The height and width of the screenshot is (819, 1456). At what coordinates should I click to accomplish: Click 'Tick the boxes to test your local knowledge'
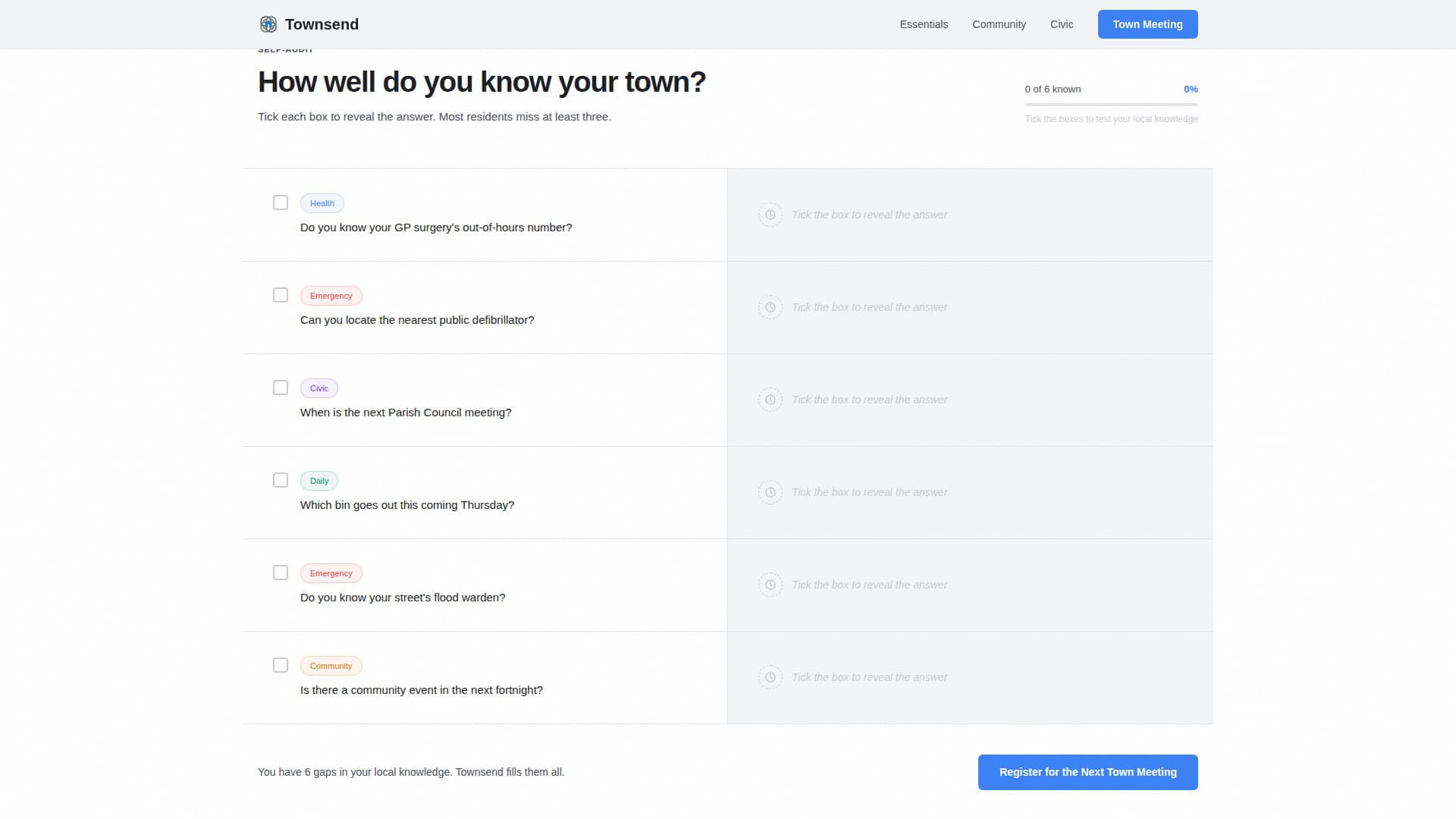click(x=1111, y=119)
